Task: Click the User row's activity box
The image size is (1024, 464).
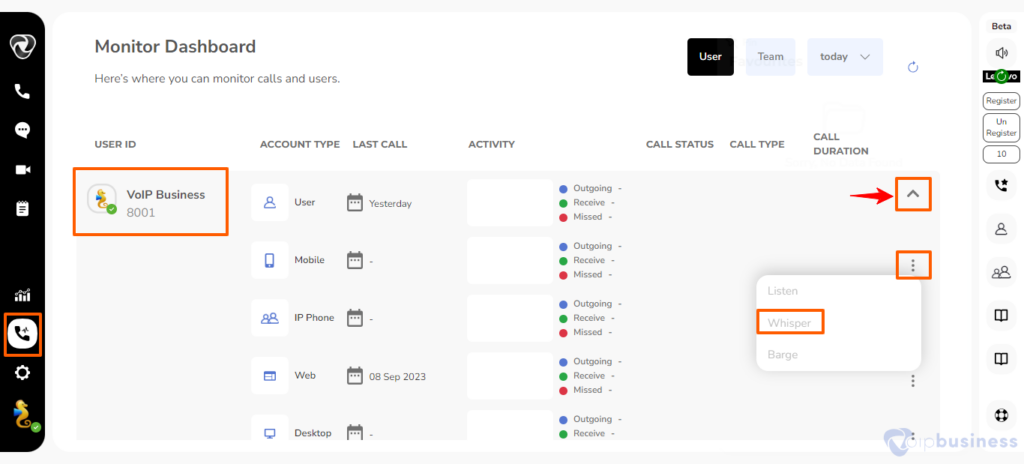Action: (x=511, y=203)
